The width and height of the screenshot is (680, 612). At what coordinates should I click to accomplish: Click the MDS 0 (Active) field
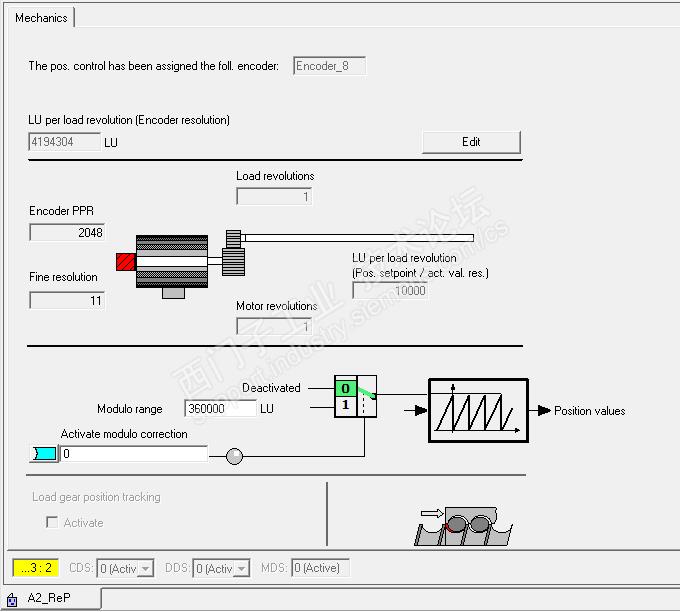pyautogui.click(x=320, y=568)
